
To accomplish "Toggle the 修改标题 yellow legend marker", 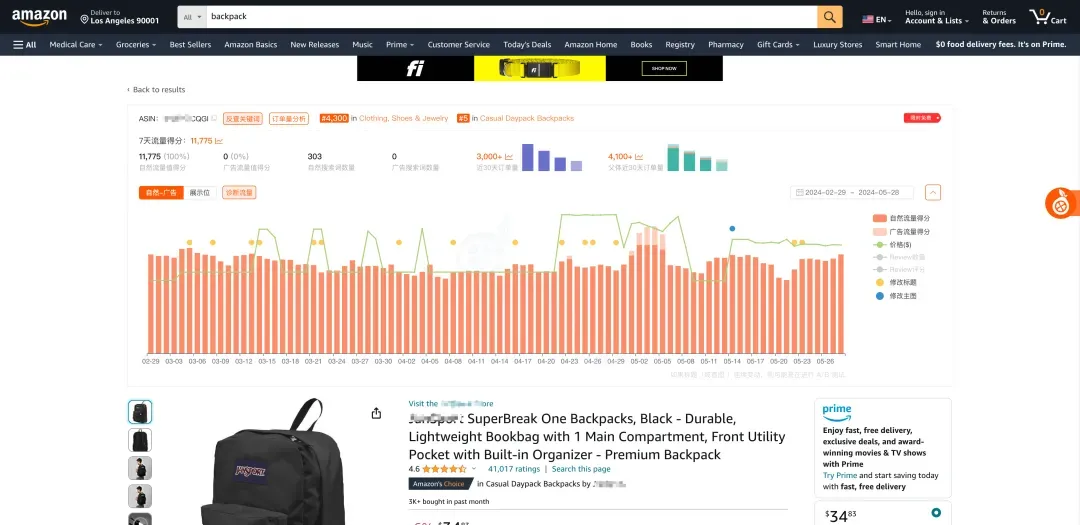I will click(x=895, y=282).
